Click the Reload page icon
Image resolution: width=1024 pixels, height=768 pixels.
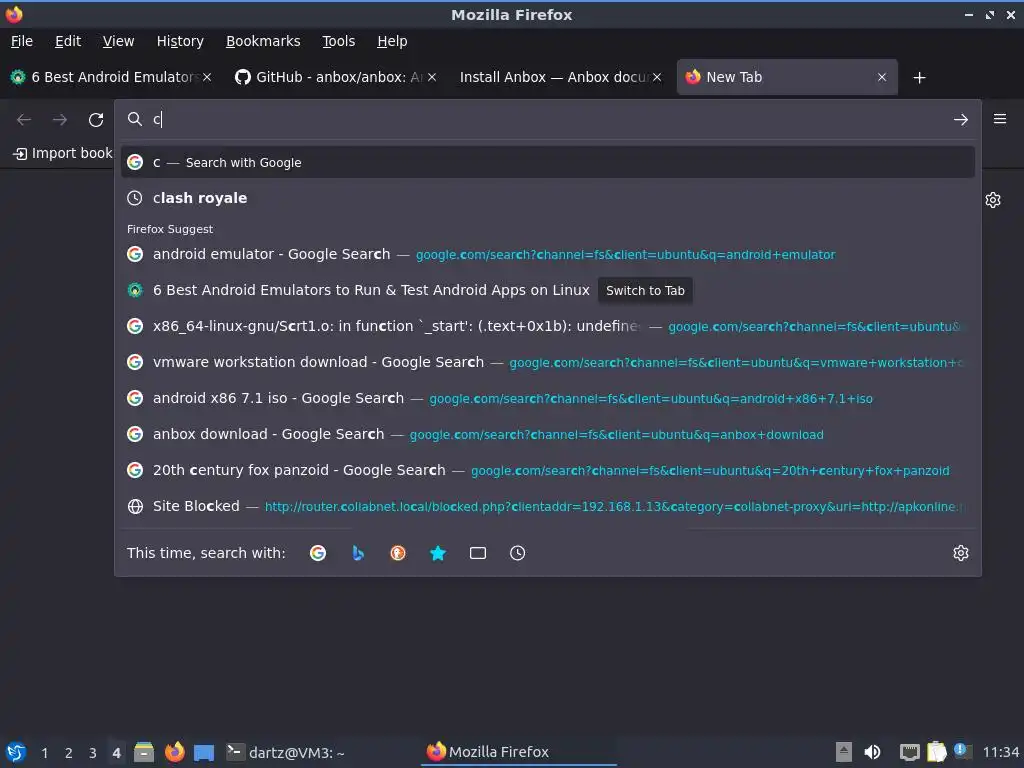pyautogui.click(x=96, y=120)
